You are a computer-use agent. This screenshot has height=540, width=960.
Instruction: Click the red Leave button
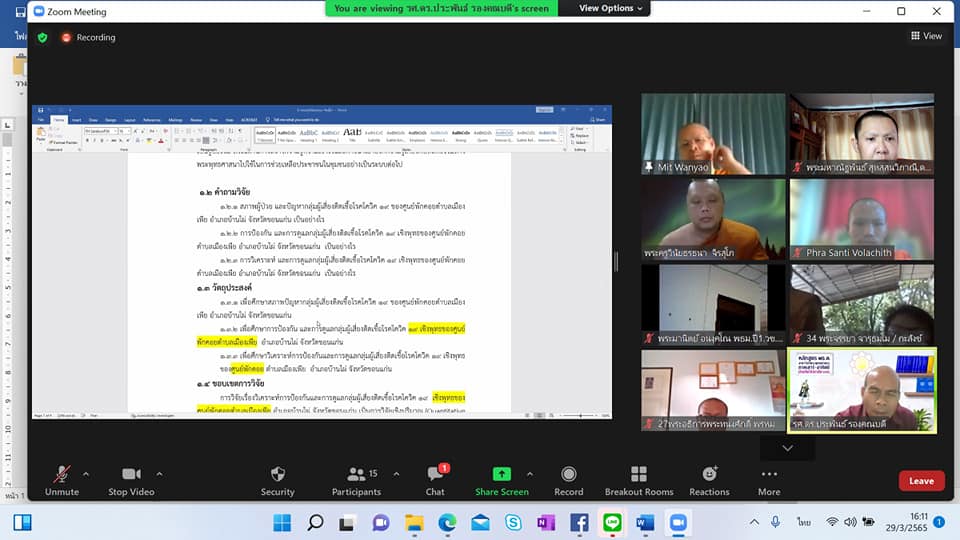tap(921, 481)
